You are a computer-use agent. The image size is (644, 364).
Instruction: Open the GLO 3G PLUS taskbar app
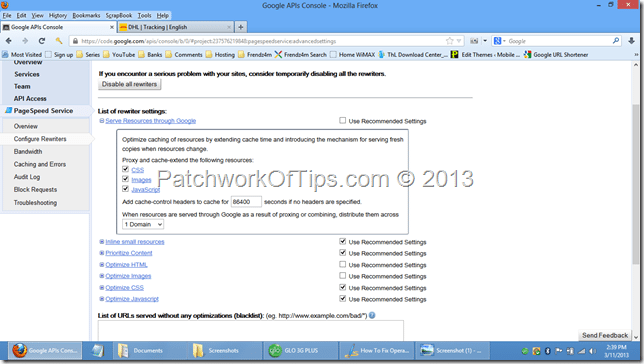click(300, 350)
